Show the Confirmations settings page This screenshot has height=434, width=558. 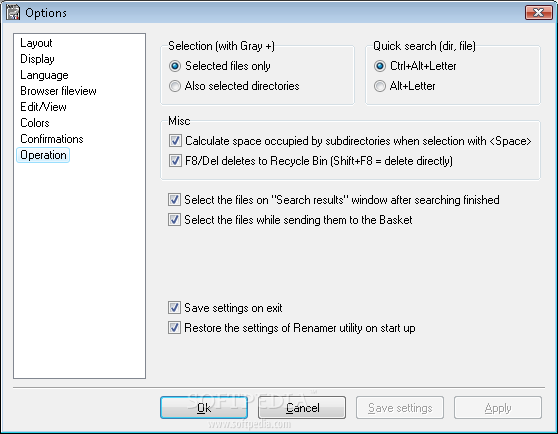52,139
